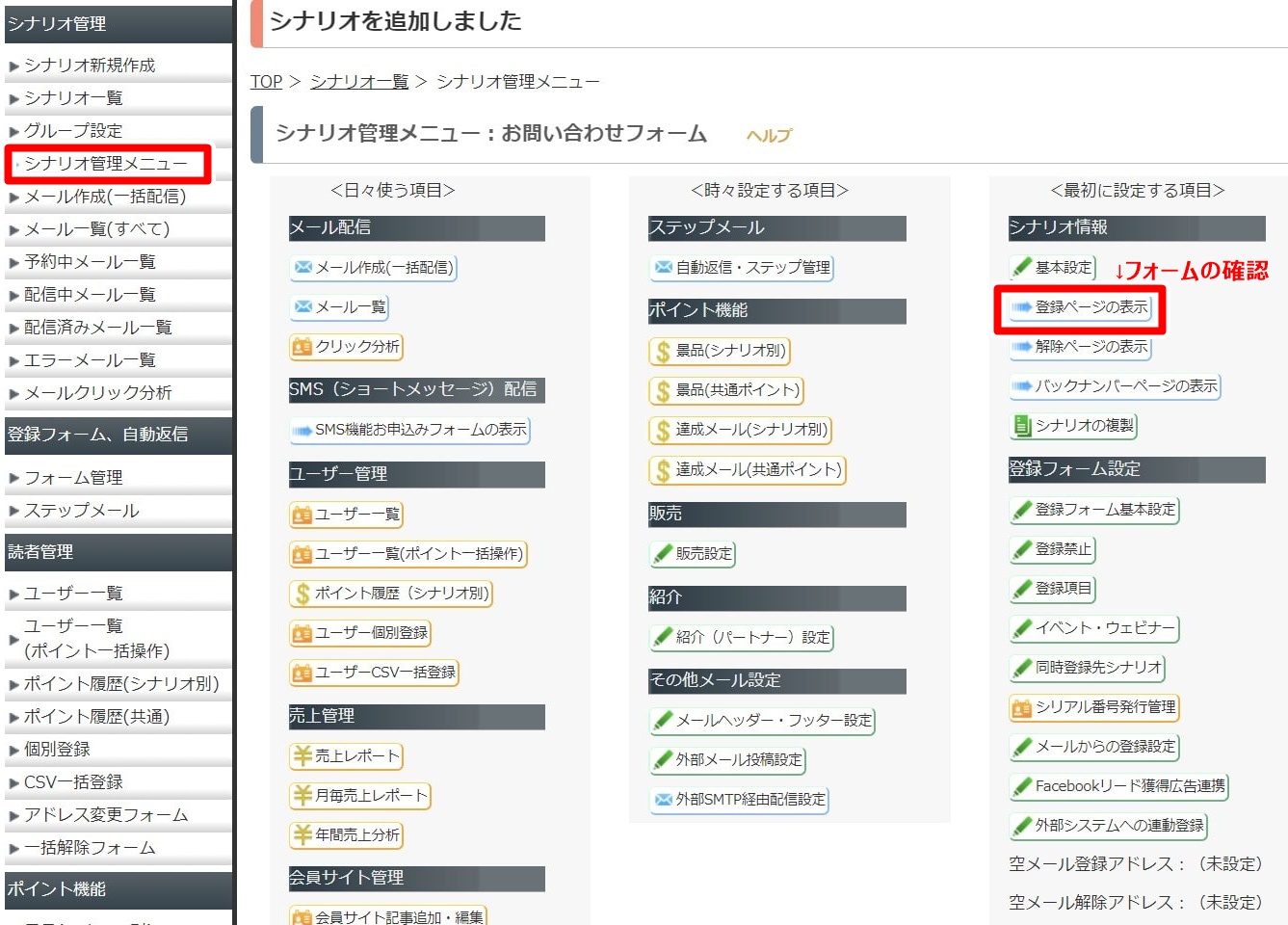Click the dollar icon of ポイント履歴(シナリオ別) button
Image resolution: width=1288 pixels, height=925 pixels.
[x=302, y=594]
